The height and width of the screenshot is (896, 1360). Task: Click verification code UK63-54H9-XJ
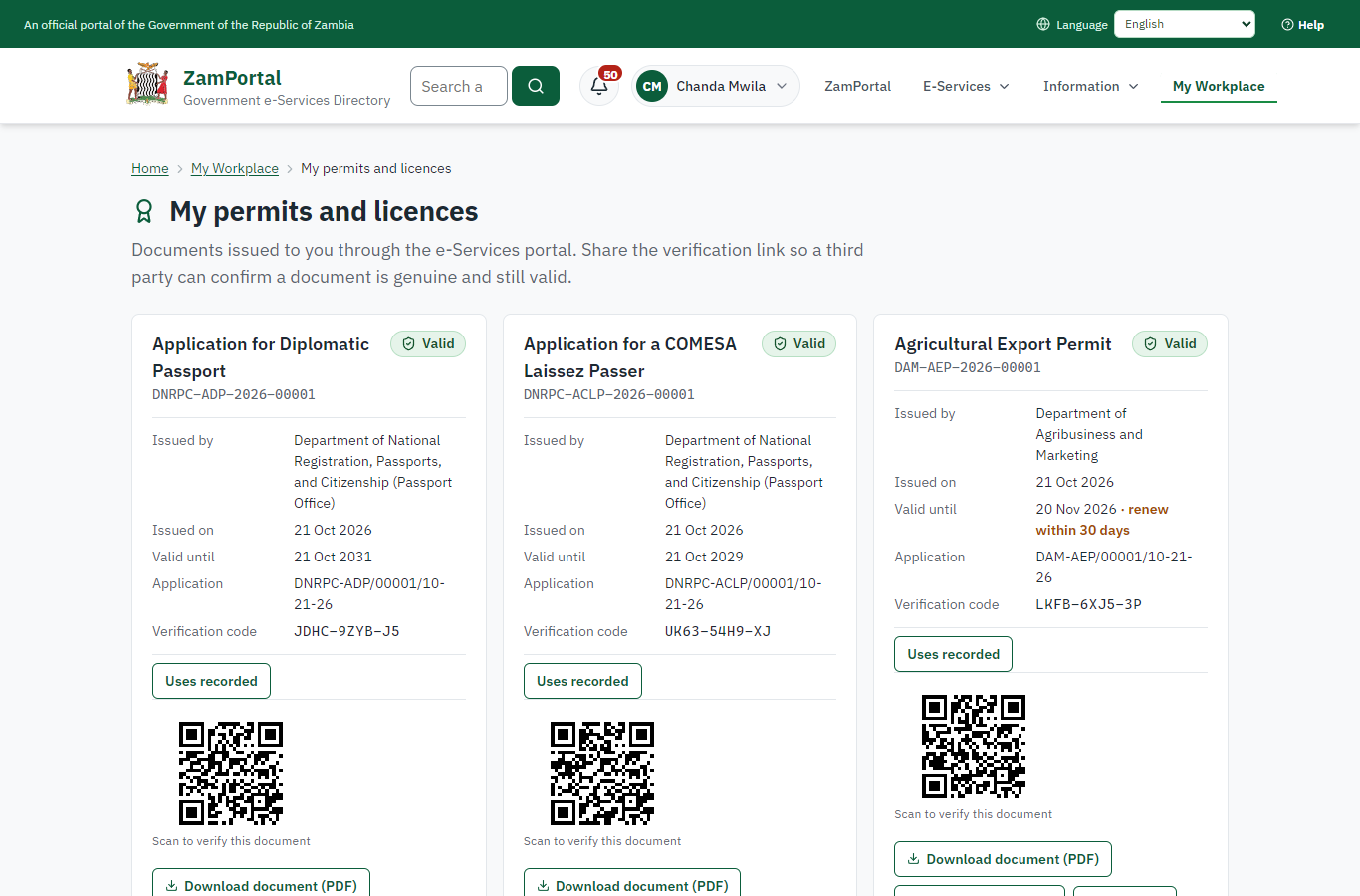[x=718, y=631]
